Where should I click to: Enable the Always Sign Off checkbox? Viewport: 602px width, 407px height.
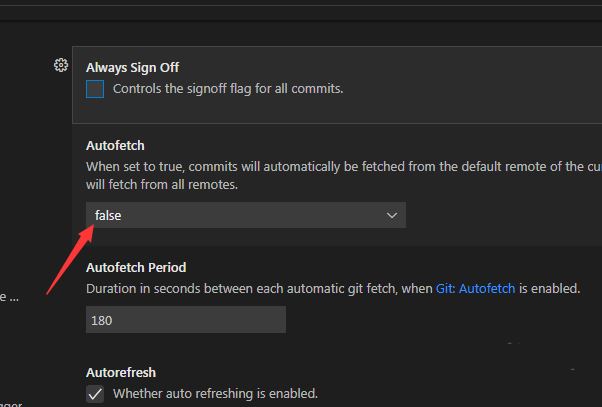(95, 89)
